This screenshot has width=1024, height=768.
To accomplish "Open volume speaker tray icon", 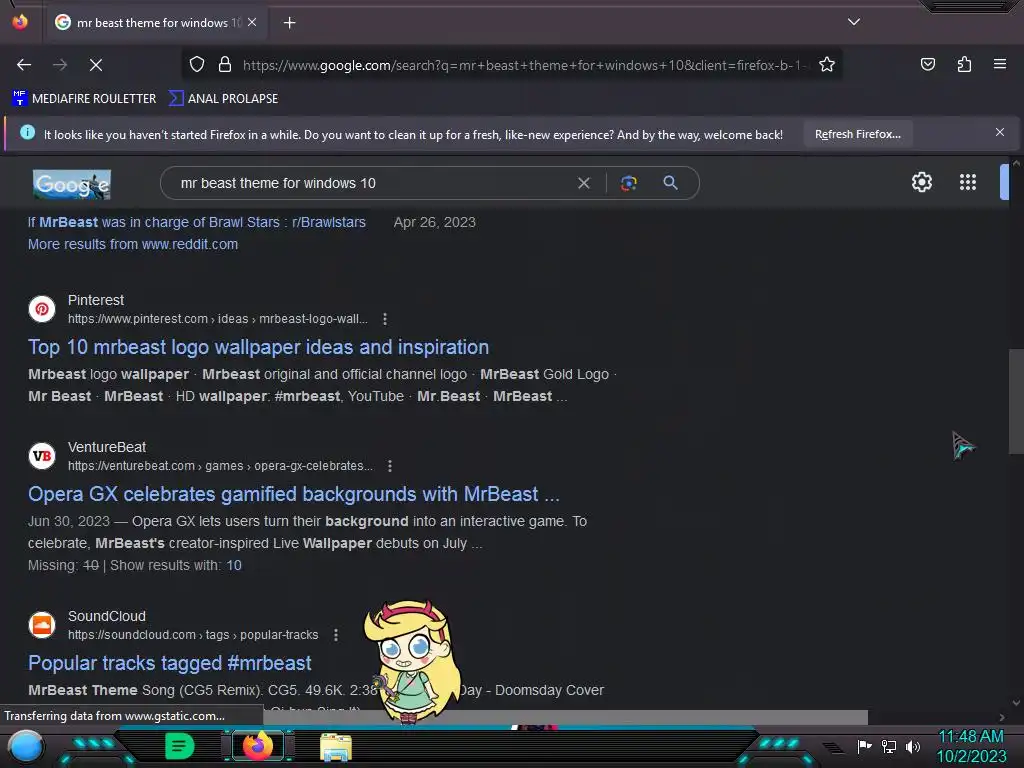I will [913, 746].
